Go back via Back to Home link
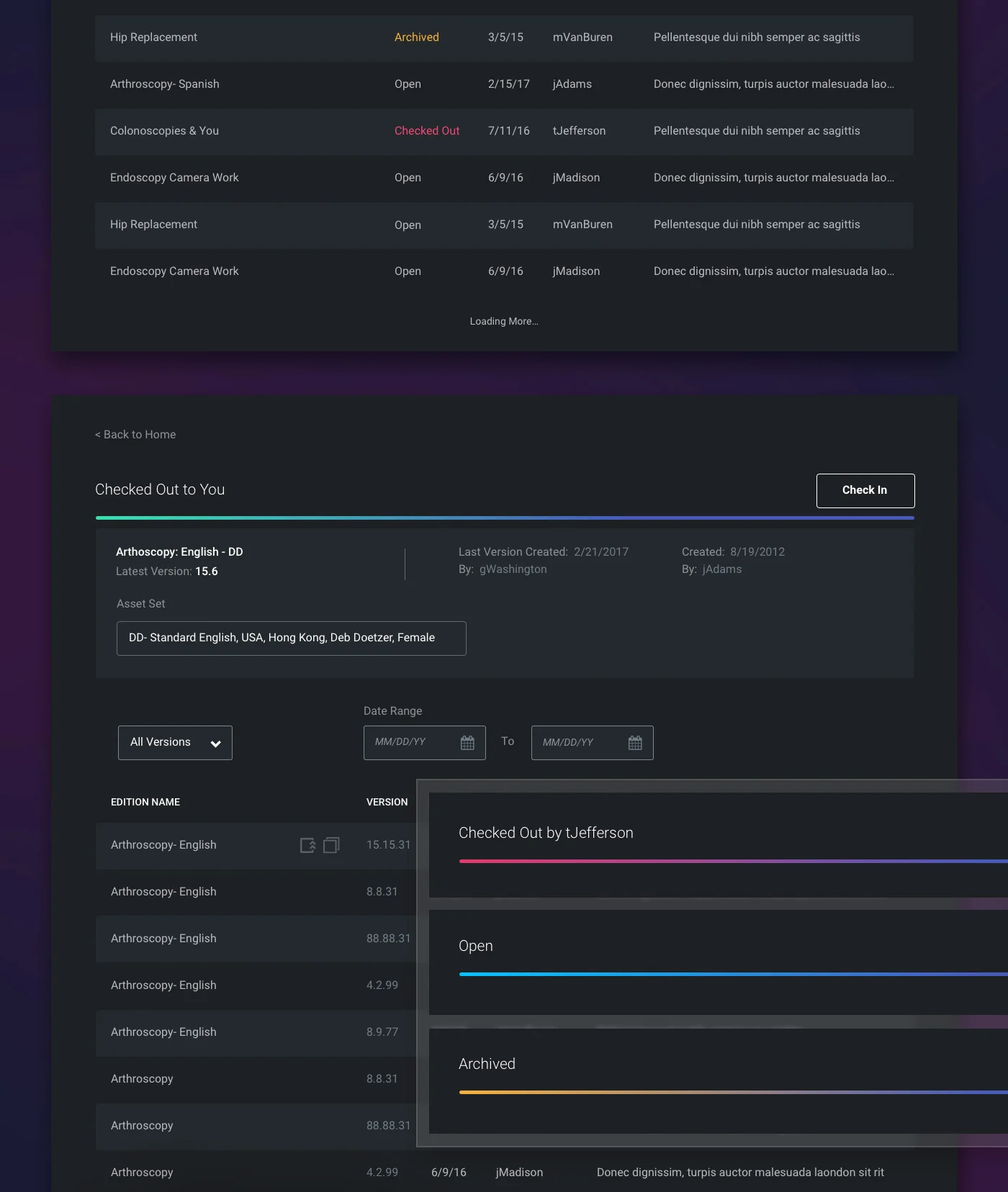Screen dimensions: 1008x1192 click(x=135, y=435)
